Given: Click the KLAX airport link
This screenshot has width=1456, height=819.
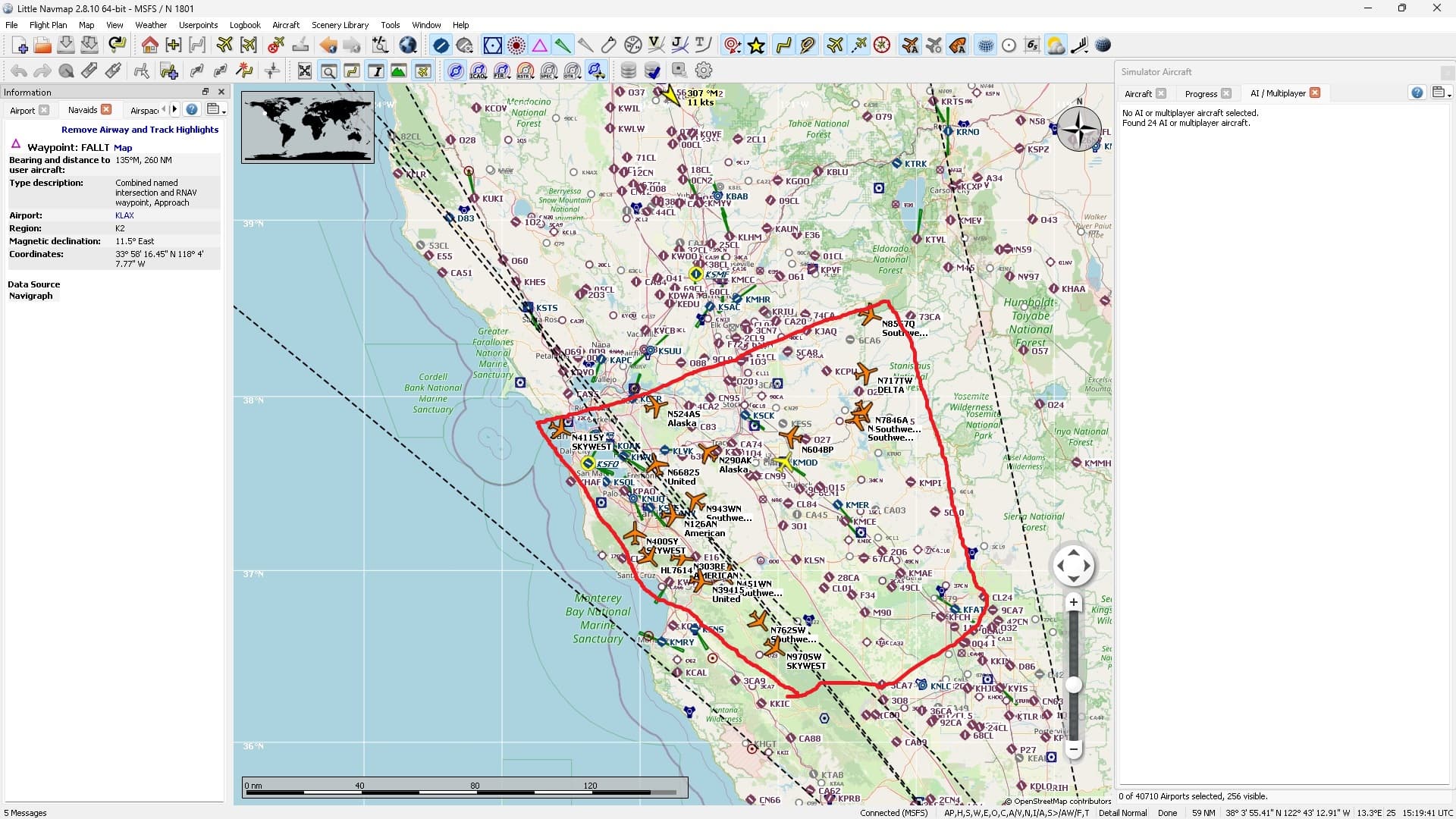Looking at the screenshot, I should 124,215.
